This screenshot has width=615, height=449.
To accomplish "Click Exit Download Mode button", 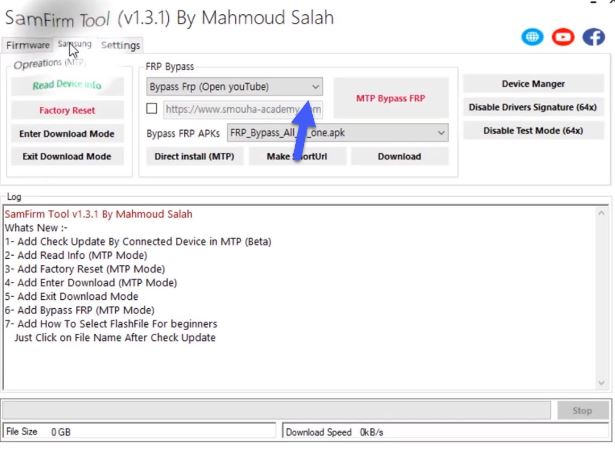I will (67, 156).
